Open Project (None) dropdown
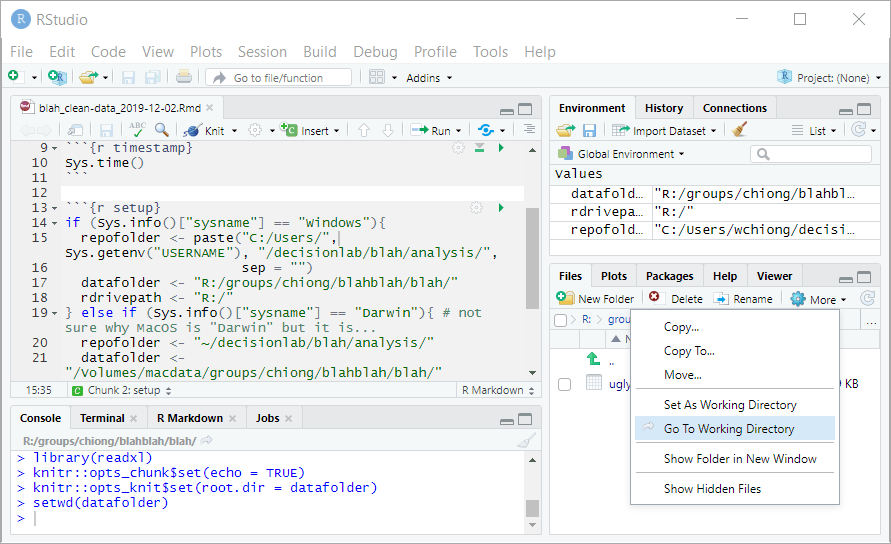Screen dimensions: 891x544 point(829,78)
